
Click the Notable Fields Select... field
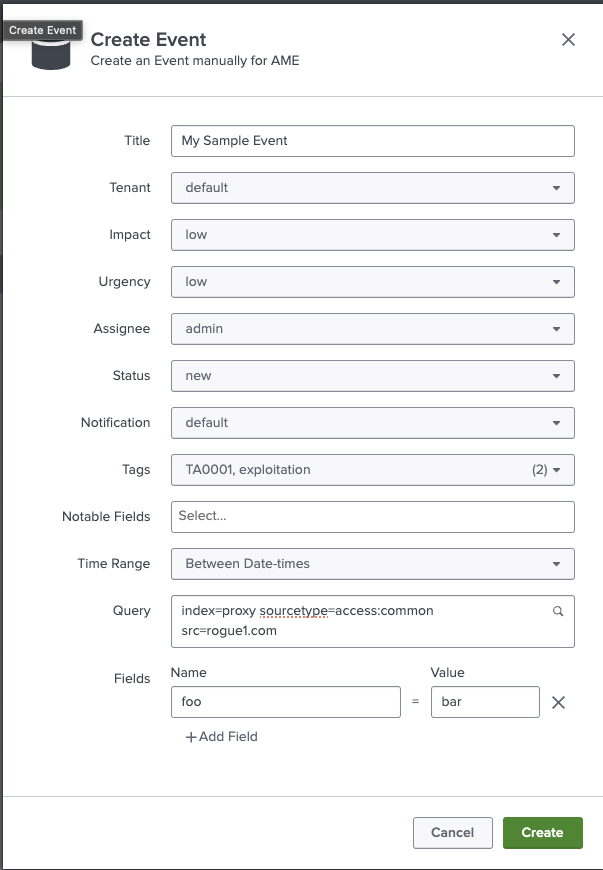pyautogui.click(x=372, y=516)
